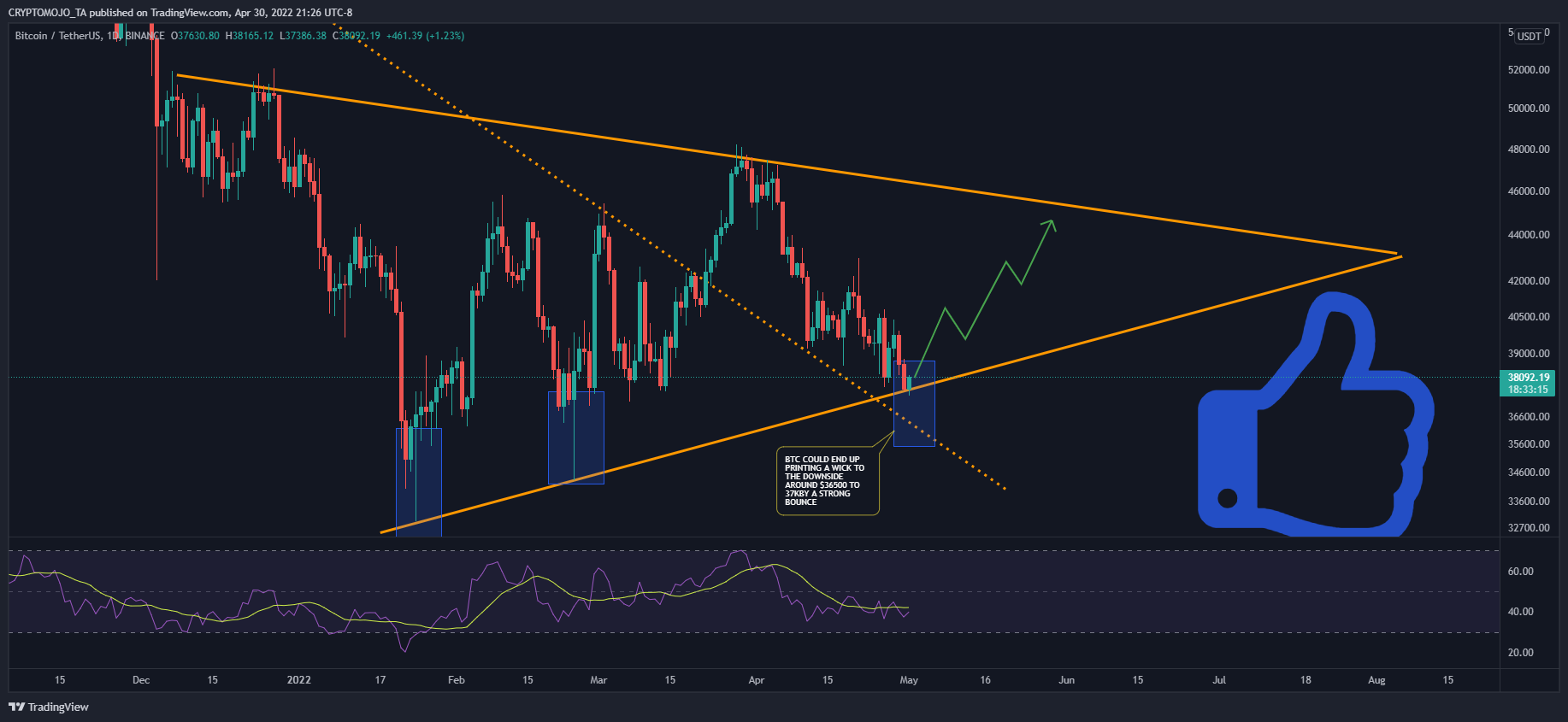Click the 36600.00 price axis label
1568x722 pixels.
click(x=1529, y=417)
